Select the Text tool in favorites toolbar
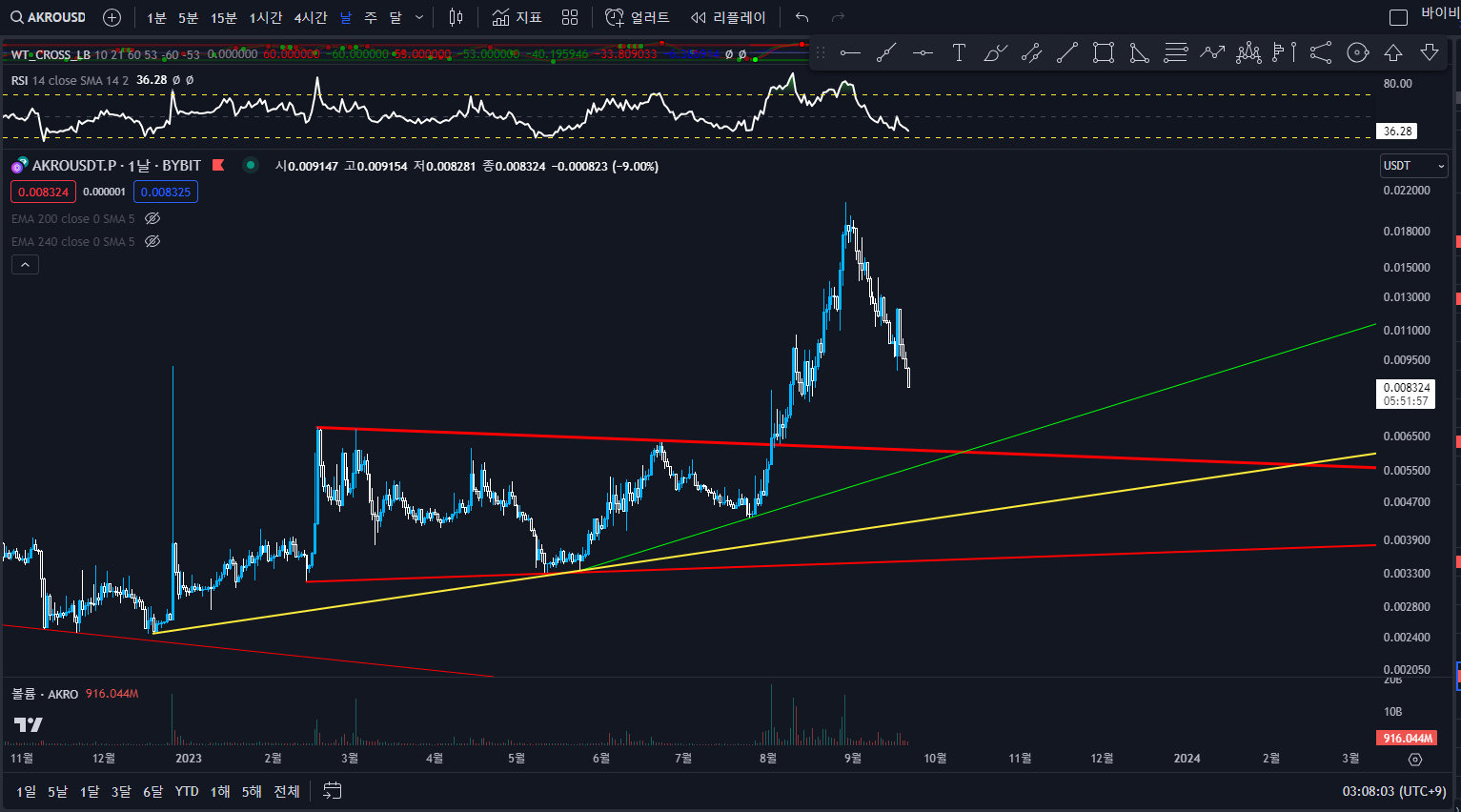 [x=959, y=53]
